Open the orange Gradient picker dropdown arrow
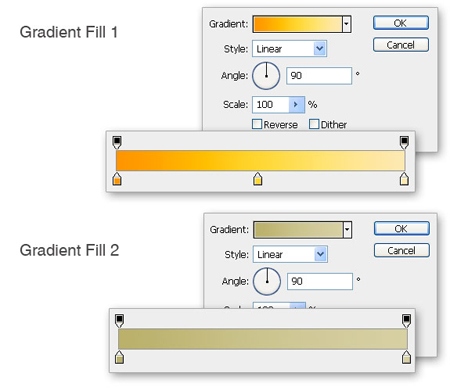 coord(347,24)
